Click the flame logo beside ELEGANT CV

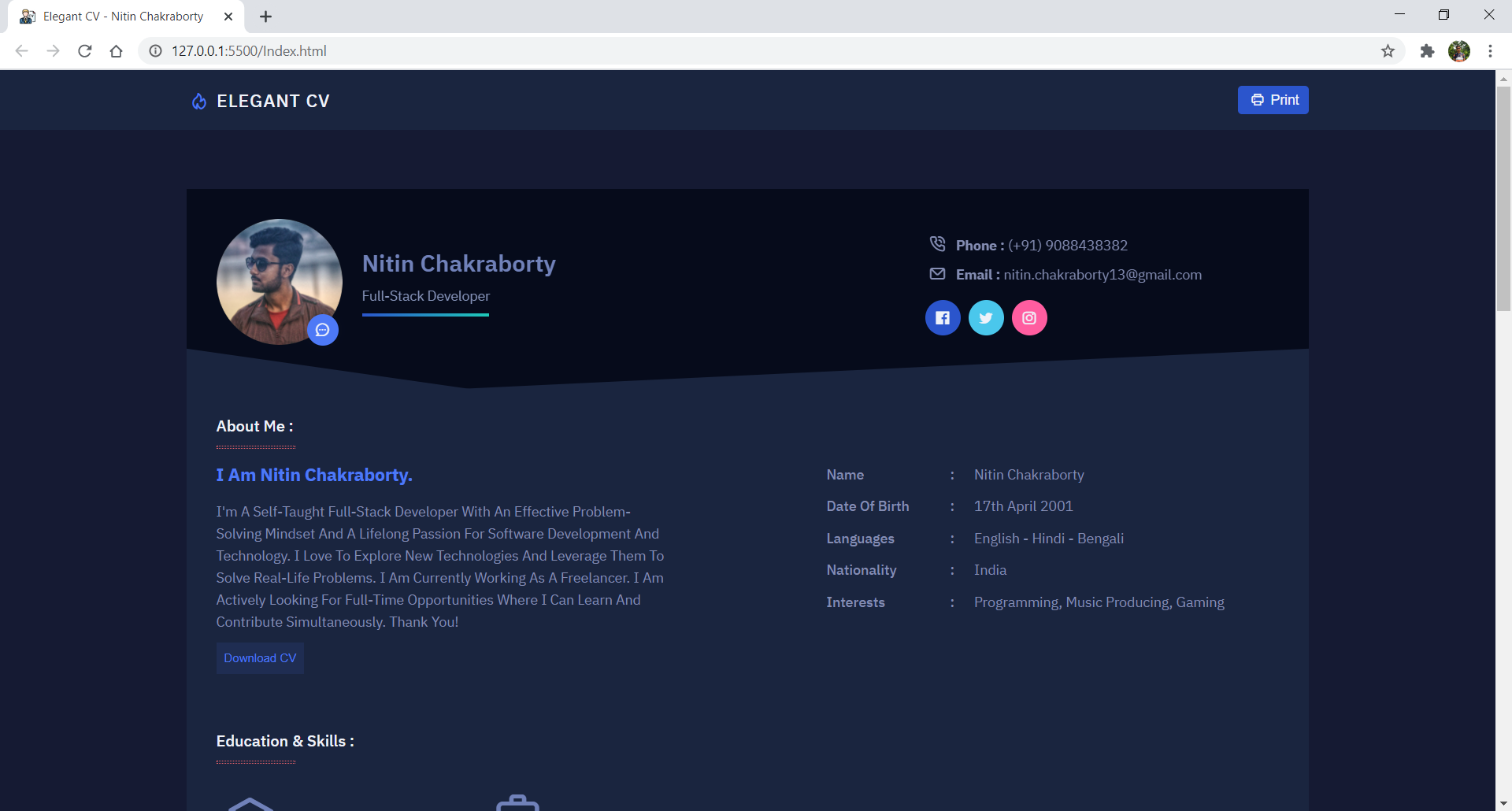pyautogui.click(x=198, y=101)
